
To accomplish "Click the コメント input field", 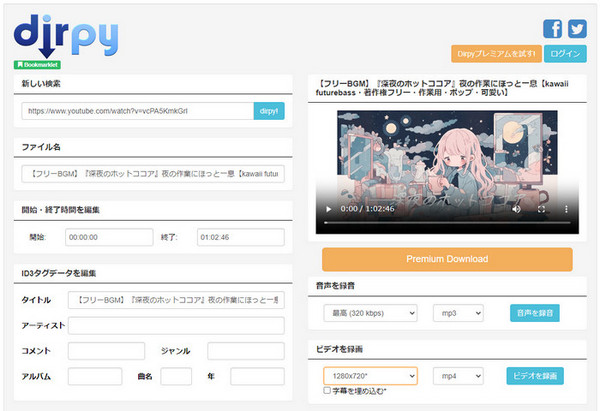I will click(106, 351).
